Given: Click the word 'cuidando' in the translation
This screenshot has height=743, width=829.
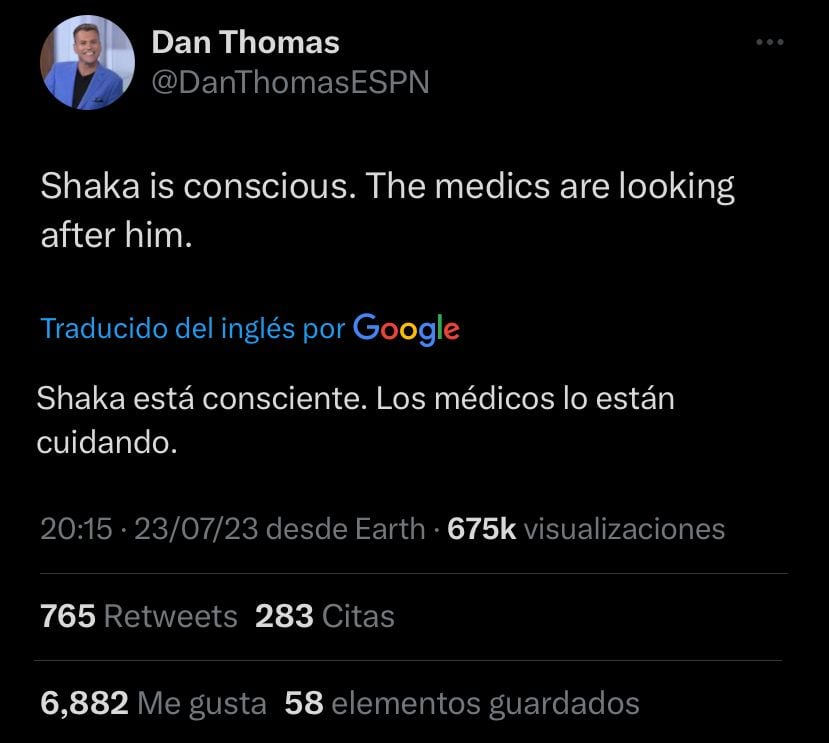Looking at the screenshot, I should (x=106, y=441).
